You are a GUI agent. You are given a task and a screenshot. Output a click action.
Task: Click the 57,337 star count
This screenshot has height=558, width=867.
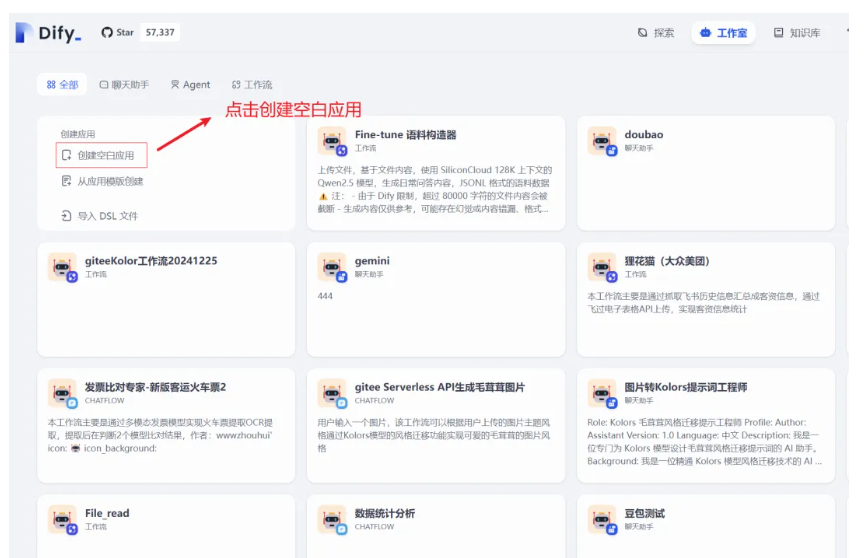coord(160,33)
